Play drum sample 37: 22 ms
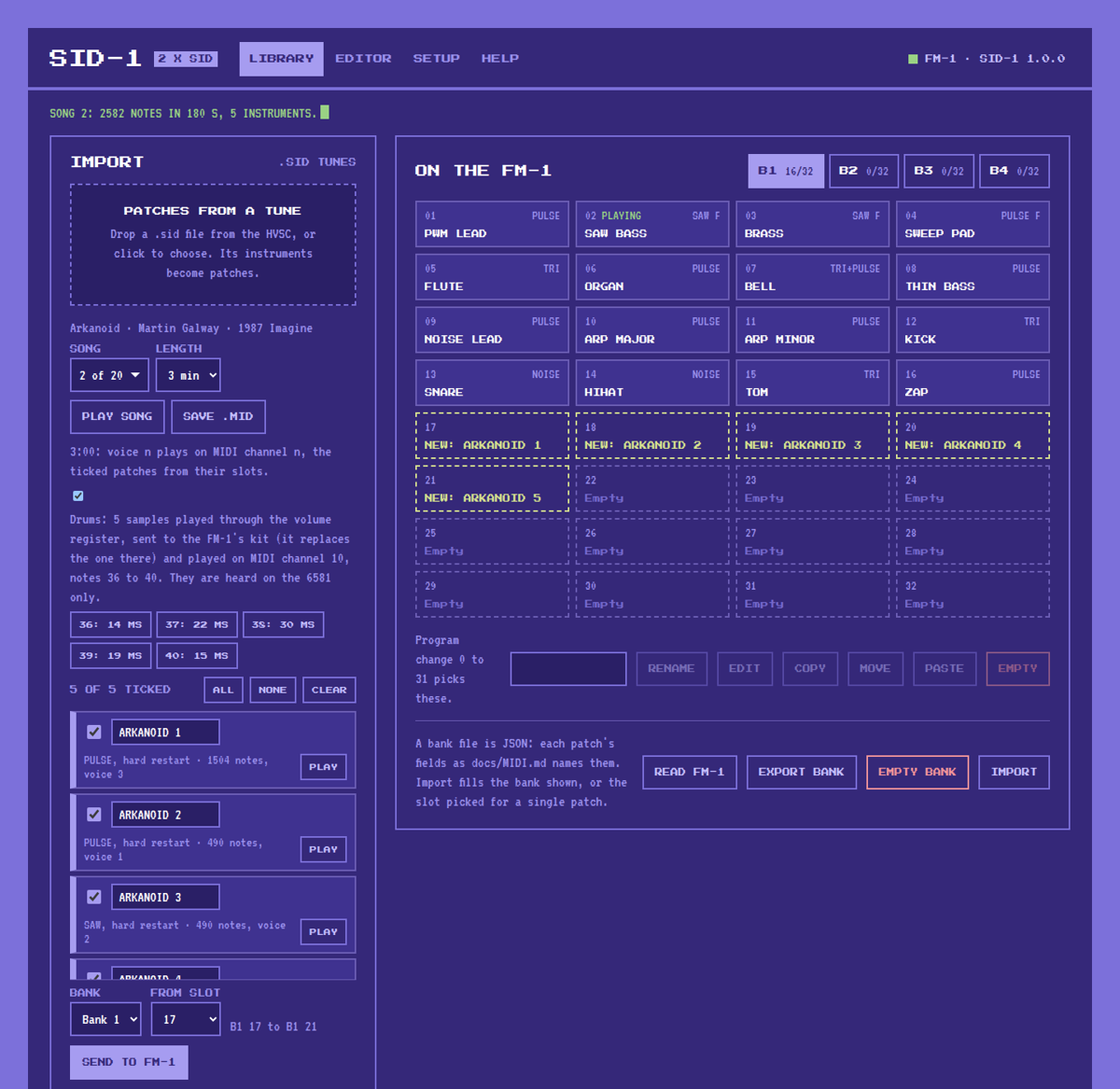Image resolution: width=1120 pixels, height=1089 pixels. tap(197, 625)
